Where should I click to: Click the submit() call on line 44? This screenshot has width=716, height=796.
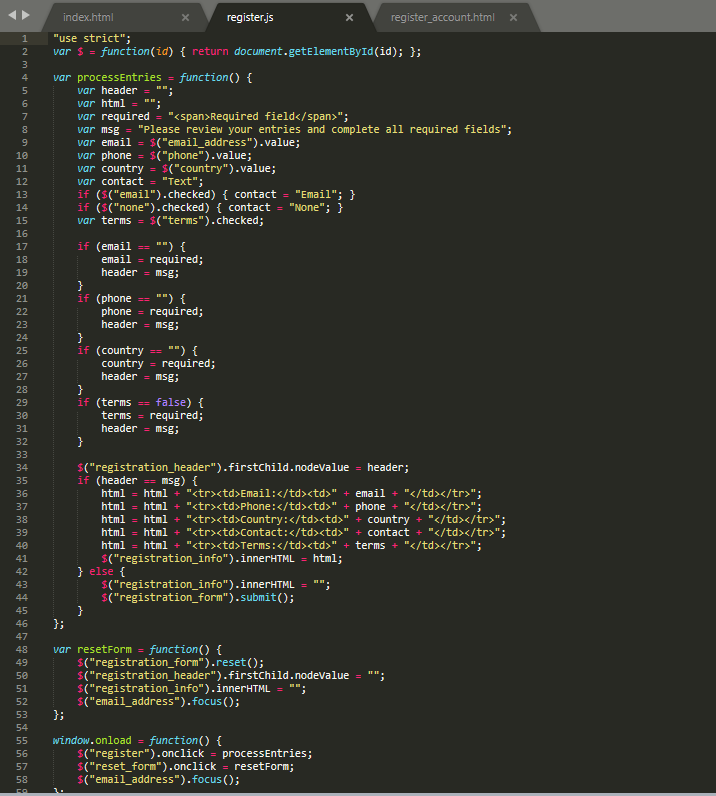click(x=264, y=598)
